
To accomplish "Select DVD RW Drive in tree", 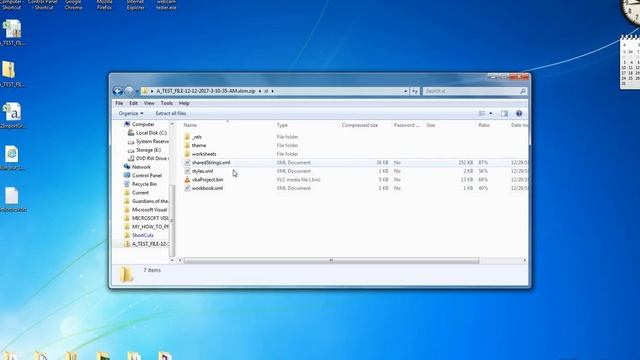I will tap(151, 158).
